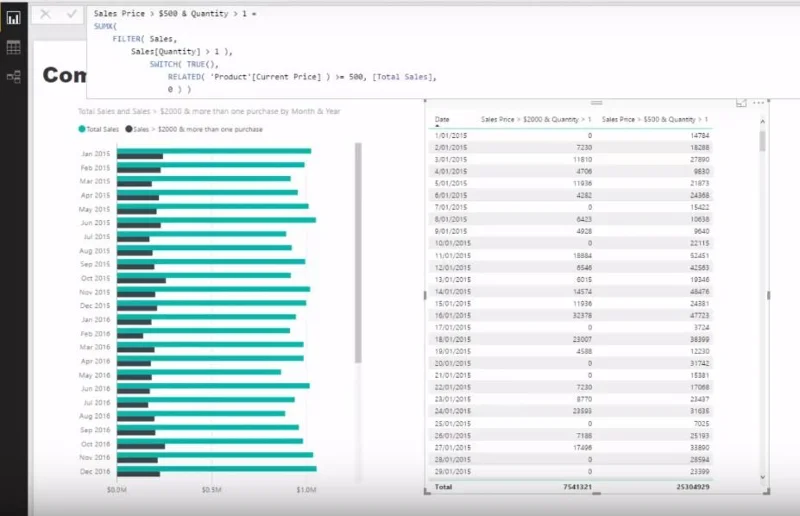The height and width of the screenshot is (516, 800).
Task: Open focus mode on the table visual
Action: coord(741,103)
